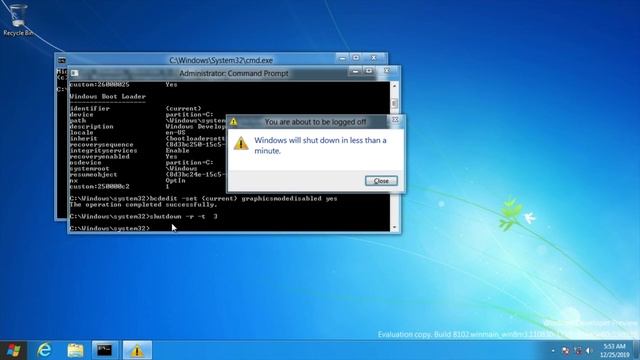The width and height of the screenshot is (640, 360).
Task: Click the last 'C:\Windows\system32>' prompt line
Action: (109, 228)
